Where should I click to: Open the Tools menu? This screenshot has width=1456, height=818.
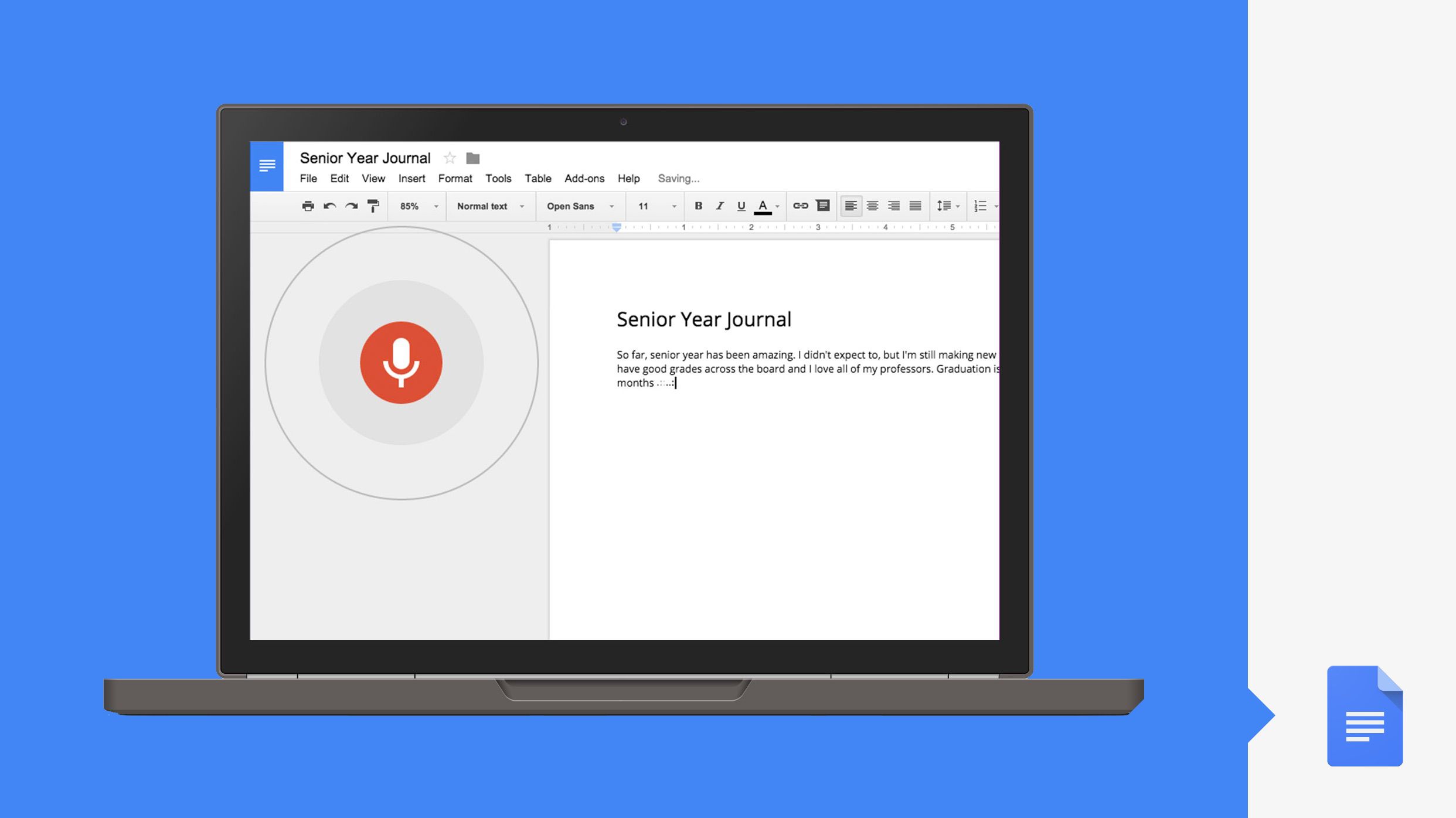click(x=498, y=178)
